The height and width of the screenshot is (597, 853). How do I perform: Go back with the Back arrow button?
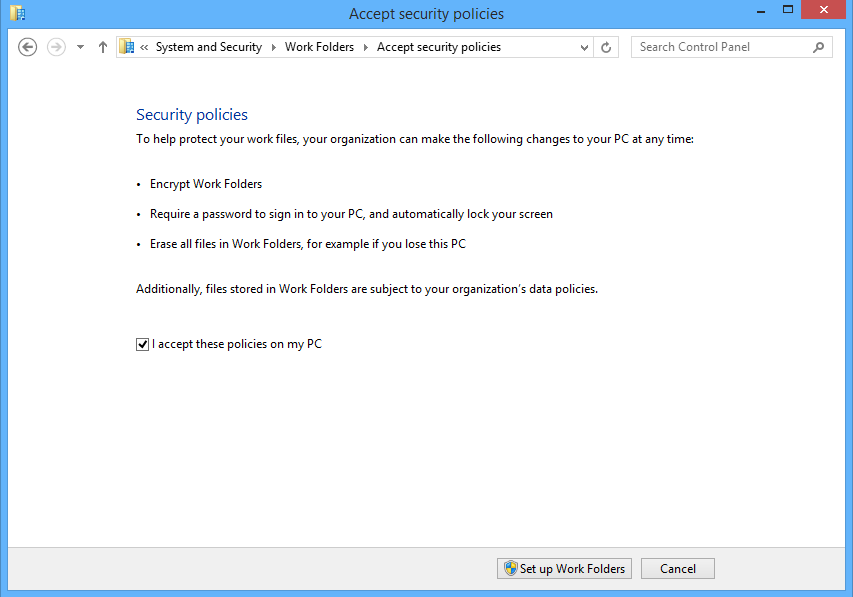point(27,47)
